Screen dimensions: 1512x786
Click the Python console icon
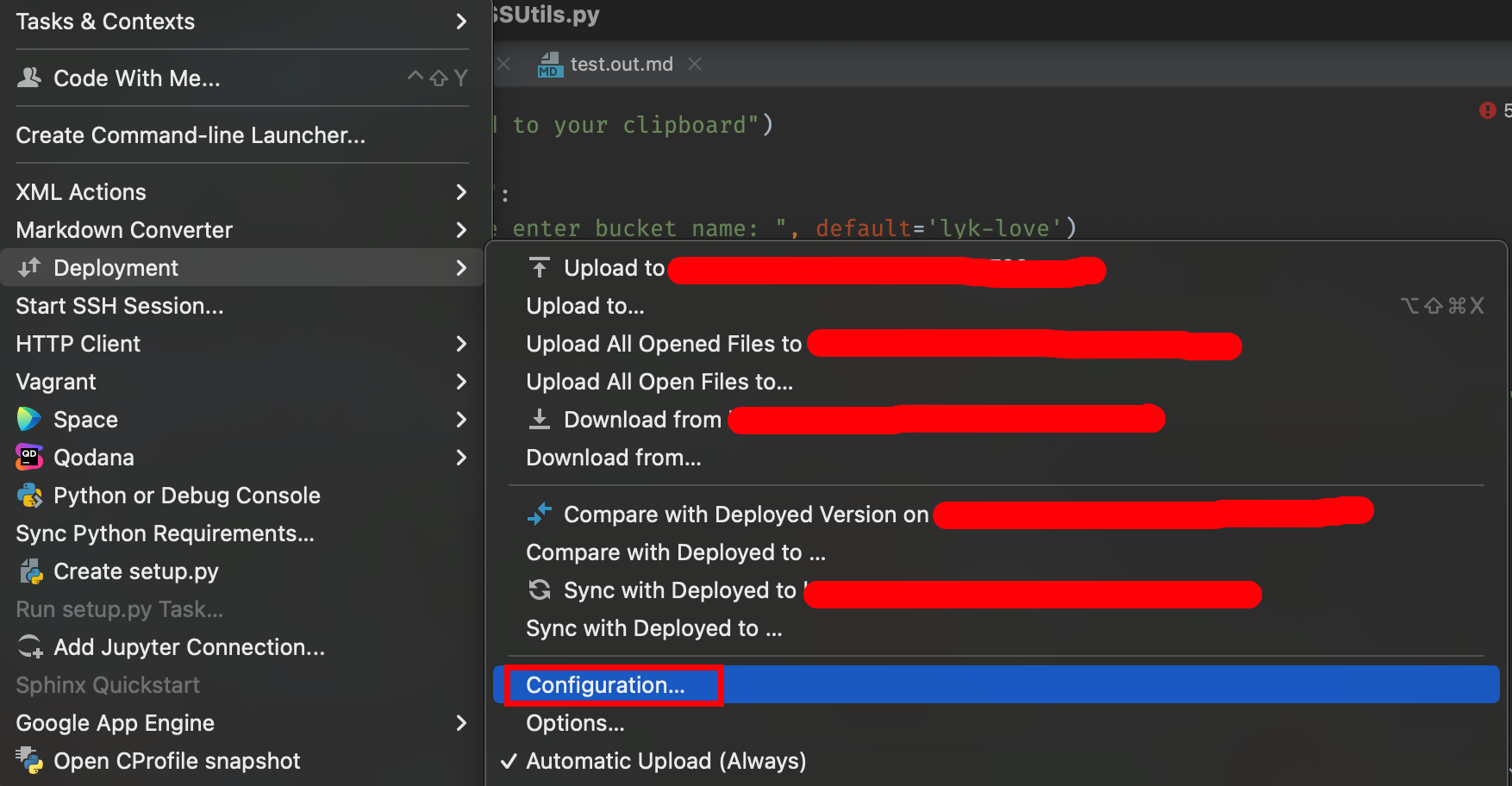tap(29, 496)
